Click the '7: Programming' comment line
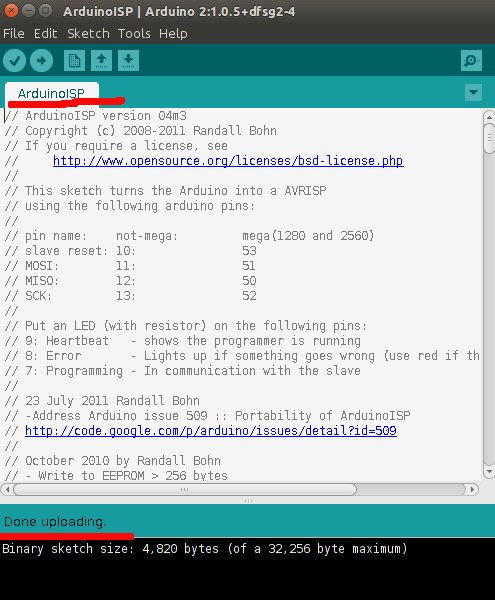The height and width of the screenshot is (600, 495). [182, 370]
